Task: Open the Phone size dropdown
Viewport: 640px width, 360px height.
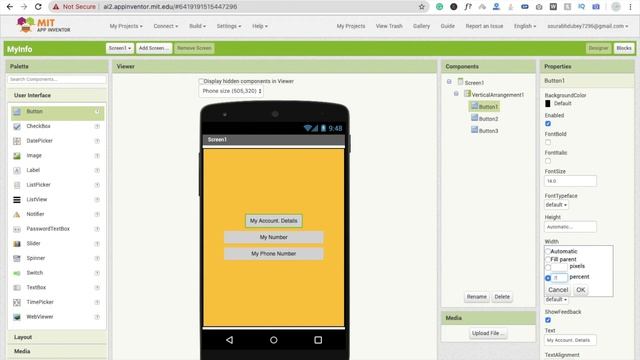Action: point(231,91)
